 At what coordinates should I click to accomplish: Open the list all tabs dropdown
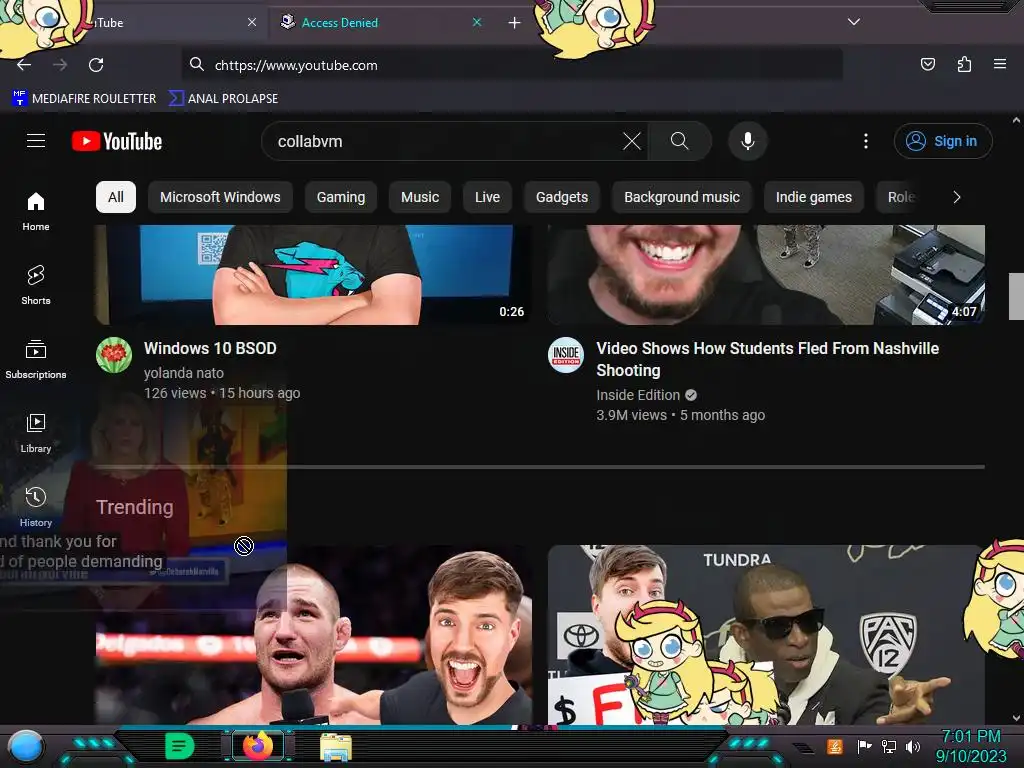coord(854,22)
